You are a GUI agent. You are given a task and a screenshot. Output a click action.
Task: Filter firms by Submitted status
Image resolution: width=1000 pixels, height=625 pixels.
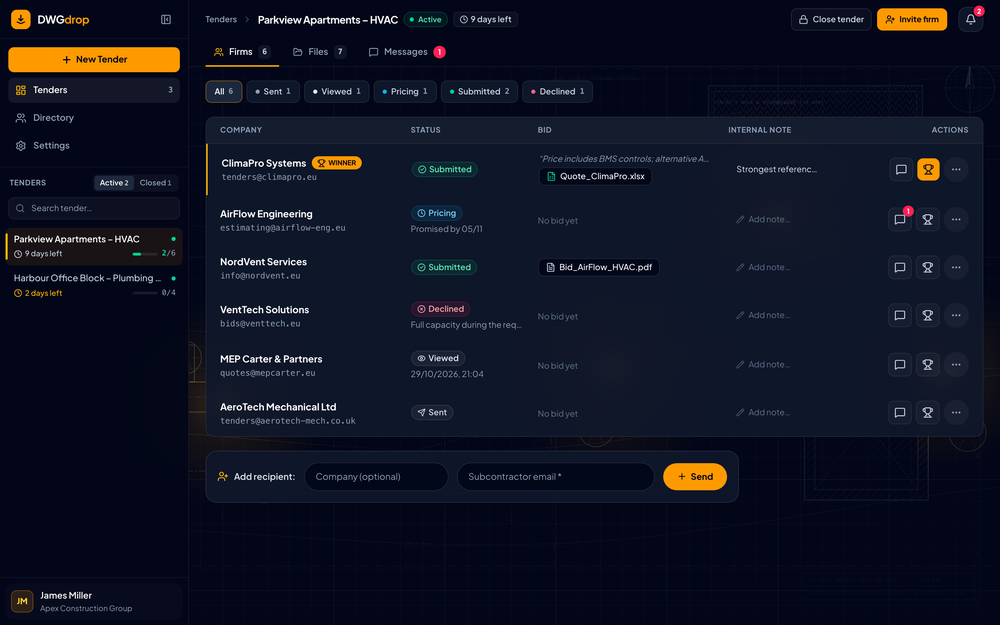[479, 92]
